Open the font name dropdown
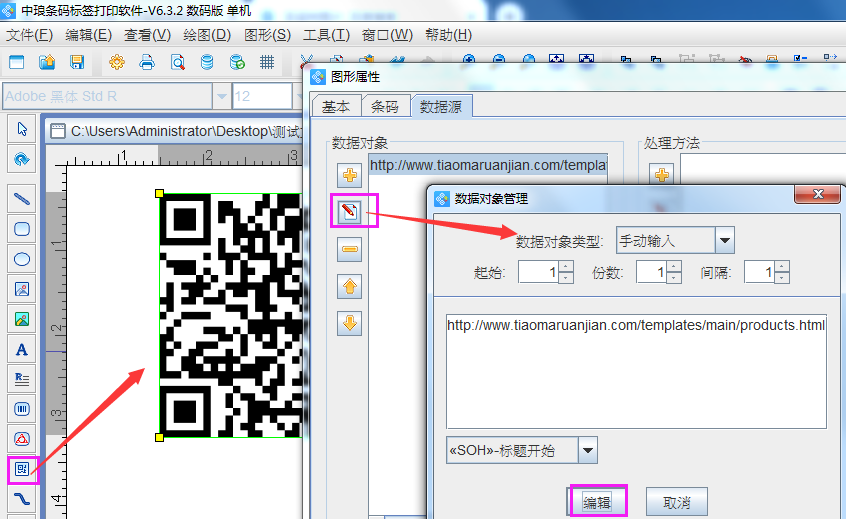846x519 pixels. (x=221, y=96)
